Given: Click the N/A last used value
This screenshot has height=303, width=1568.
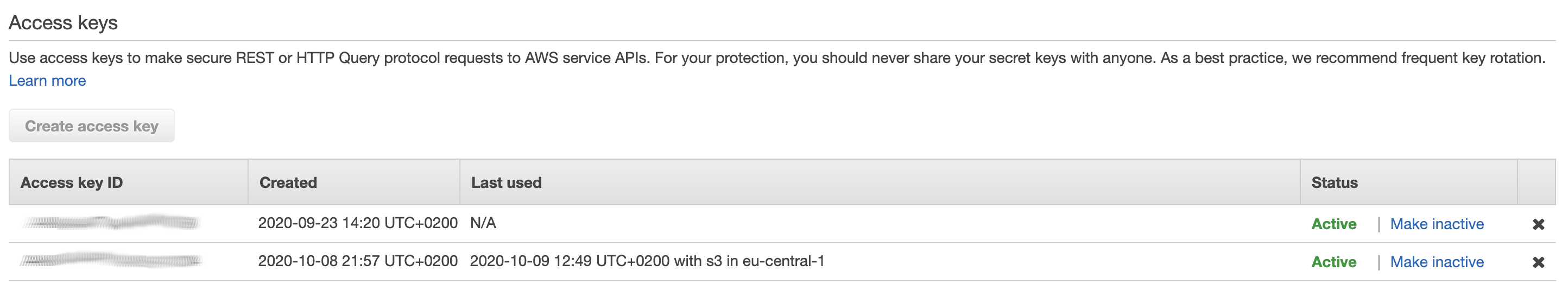Looking at the screenshot, I should pyautogui.click(x=483, y=223).
